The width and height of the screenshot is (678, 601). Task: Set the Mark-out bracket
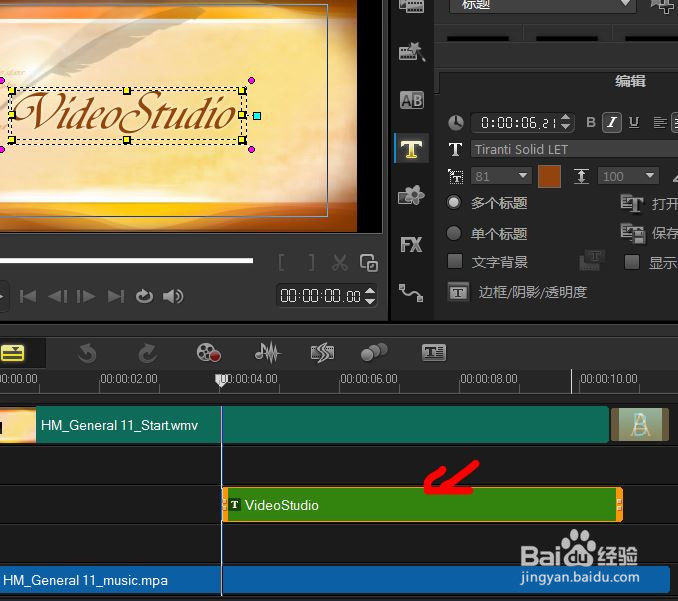311,262
